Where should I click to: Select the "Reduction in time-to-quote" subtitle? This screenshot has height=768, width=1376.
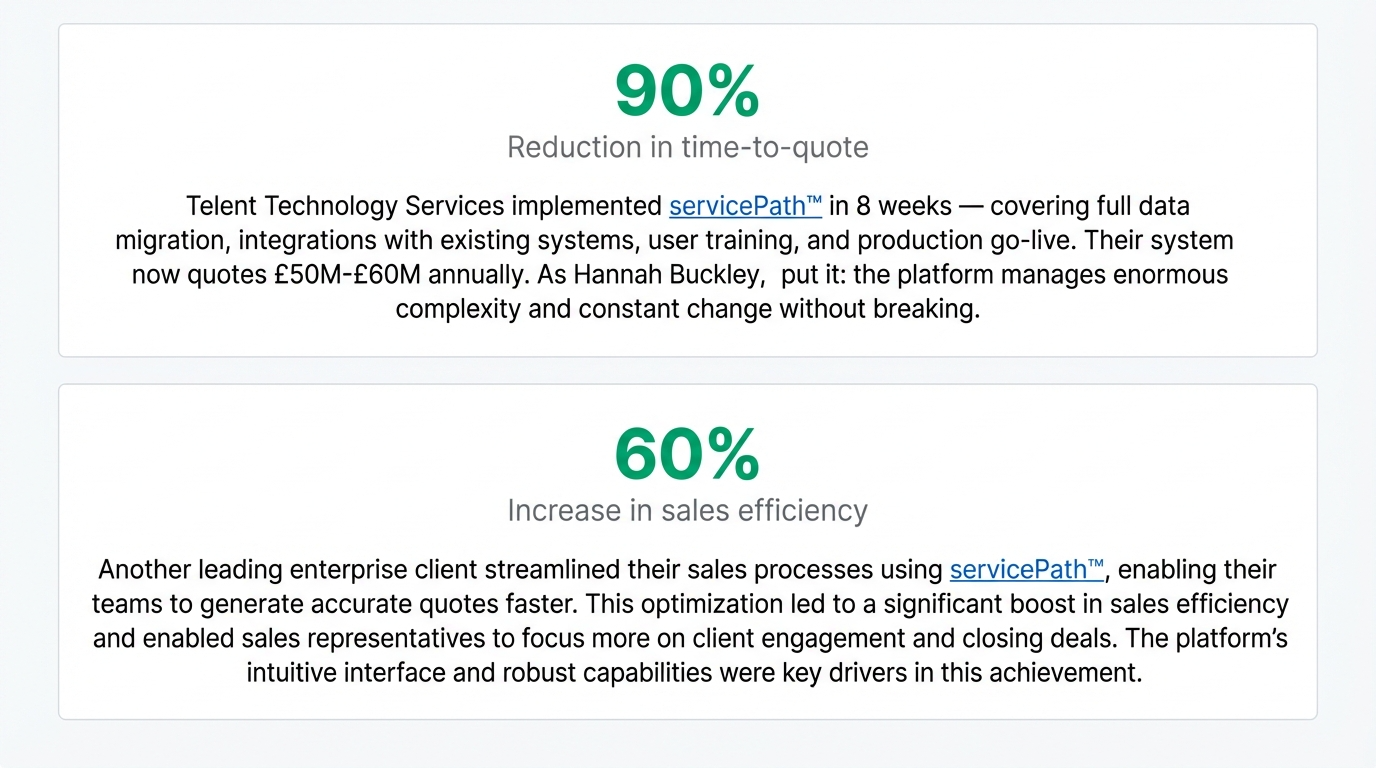coord(687,148)
